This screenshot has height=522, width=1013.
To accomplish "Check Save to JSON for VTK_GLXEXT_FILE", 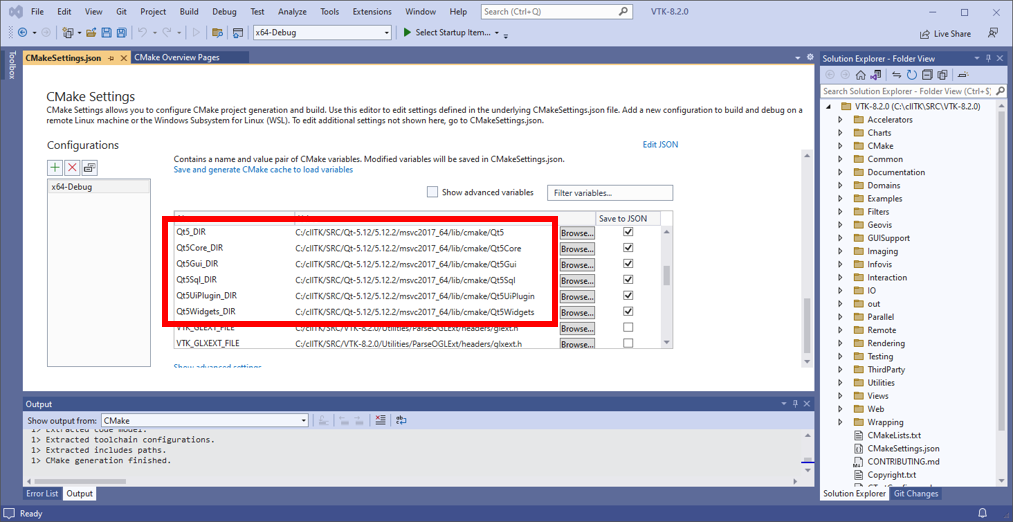I will pos(627,343).
